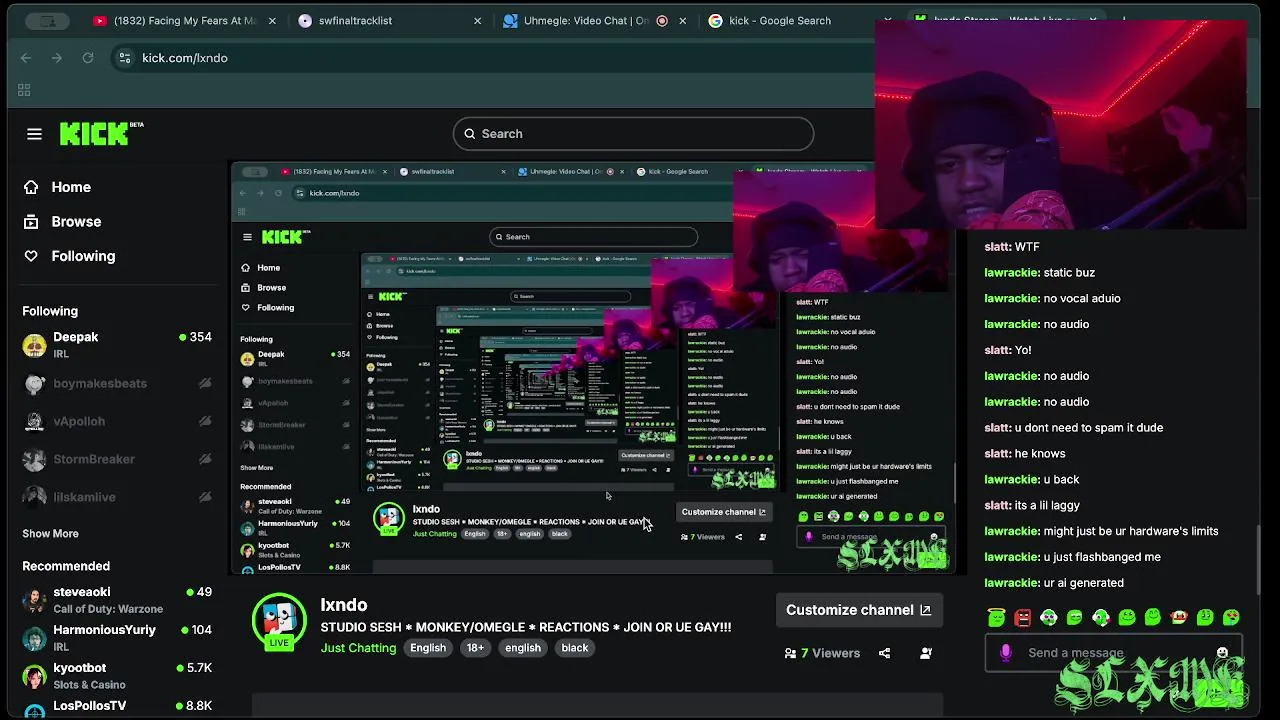Open HarmoniousYurly recommended channel
The height and width of the screenshot is (720, 1280).
coord(117,638)
